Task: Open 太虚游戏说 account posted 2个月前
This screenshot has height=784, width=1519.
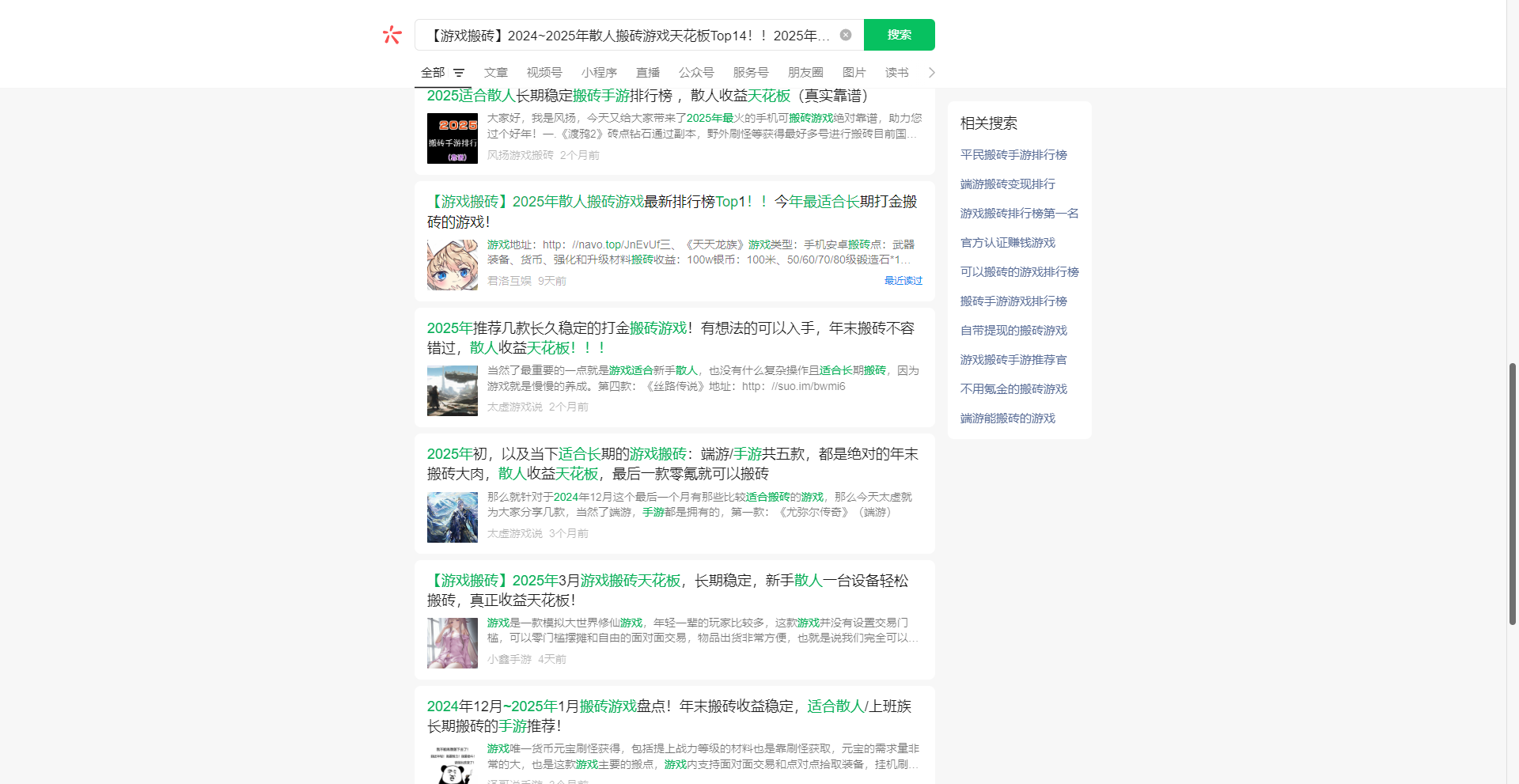Action: [x=515, y=407]
